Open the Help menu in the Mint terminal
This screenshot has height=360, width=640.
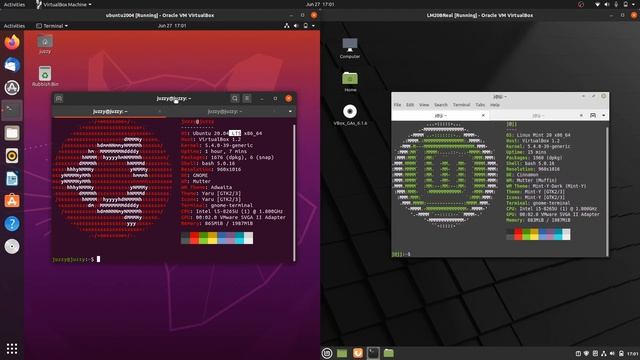[495, 105]
